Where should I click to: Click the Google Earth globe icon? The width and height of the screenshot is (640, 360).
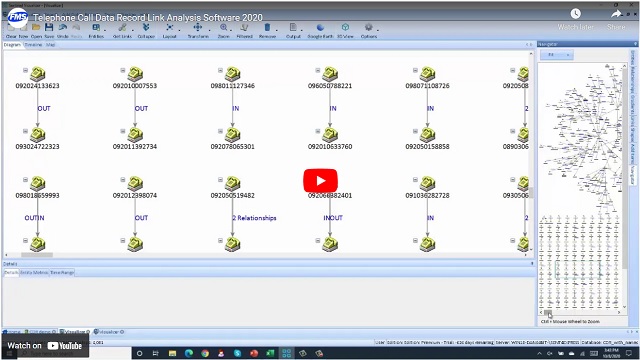[x=320, y=27]
